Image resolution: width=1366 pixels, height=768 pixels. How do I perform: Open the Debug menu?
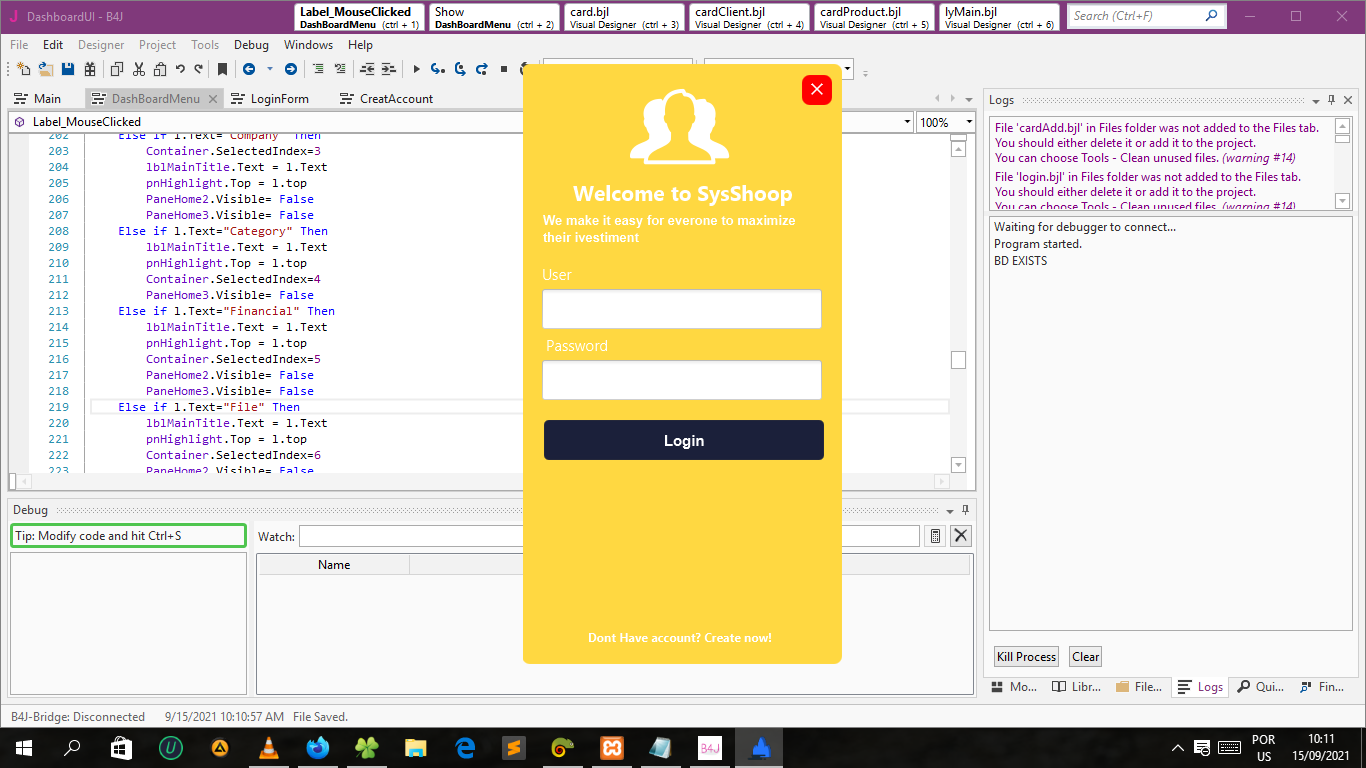[251, 45]
